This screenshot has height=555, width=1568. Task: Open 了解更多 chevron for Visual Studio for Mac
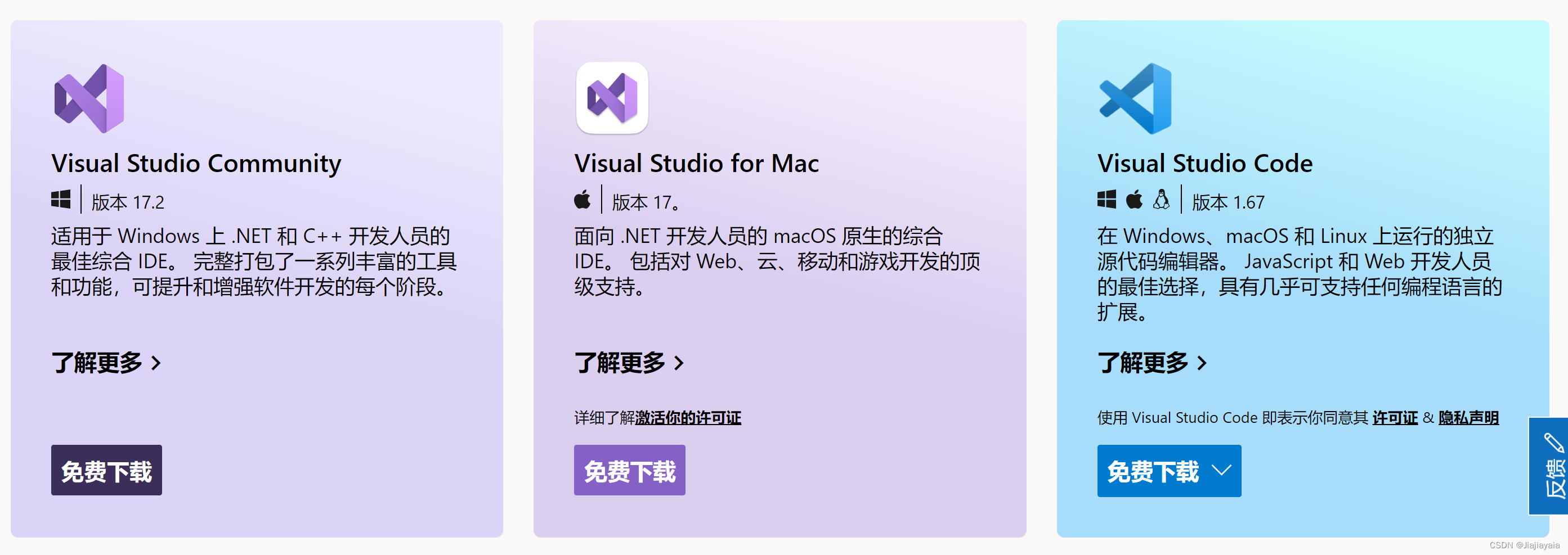679,363
